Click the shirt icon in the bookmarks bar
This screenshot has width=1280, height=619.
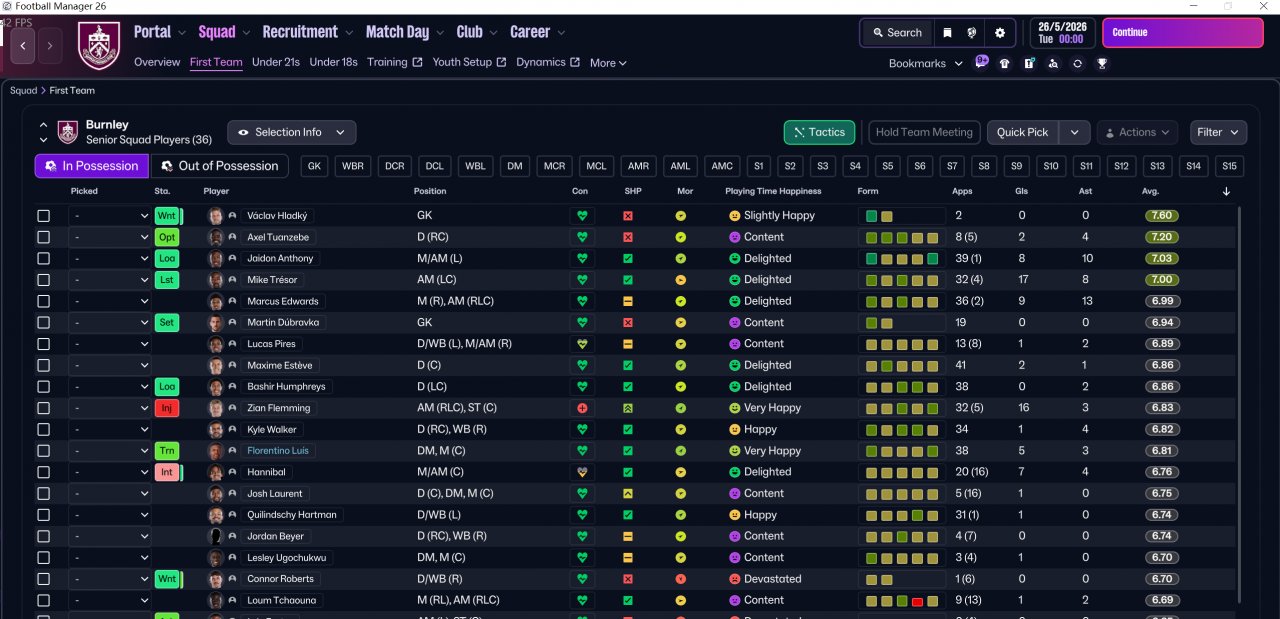tap(1005, 63)
